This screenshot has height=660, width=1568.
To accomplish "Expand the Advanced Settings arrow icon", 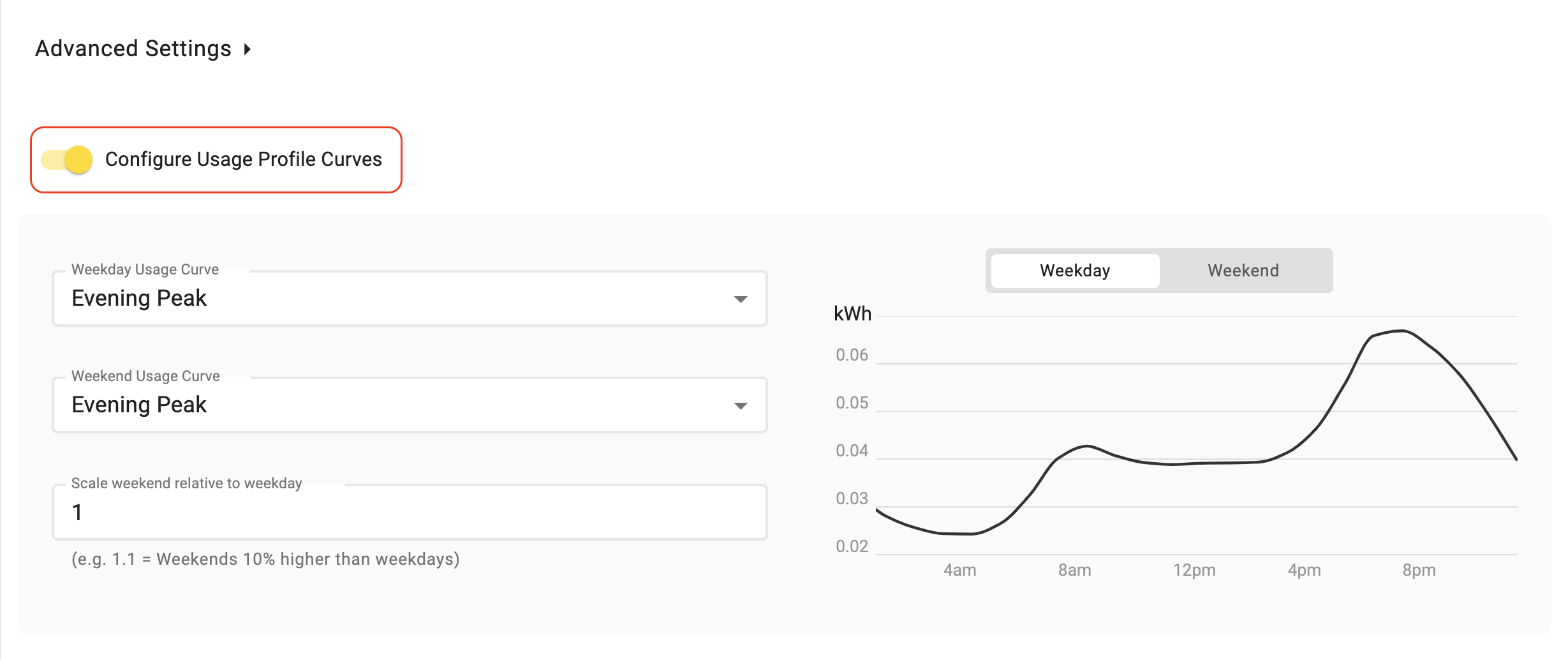I will click(x=247, y=49).
